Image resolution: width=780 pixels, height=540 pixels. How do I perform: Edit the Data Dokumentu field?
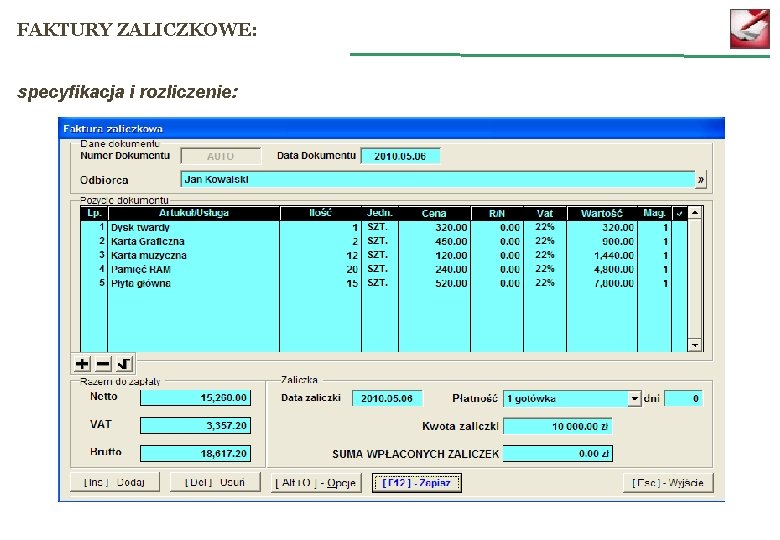pyautogui.click(x=400, y=156)
